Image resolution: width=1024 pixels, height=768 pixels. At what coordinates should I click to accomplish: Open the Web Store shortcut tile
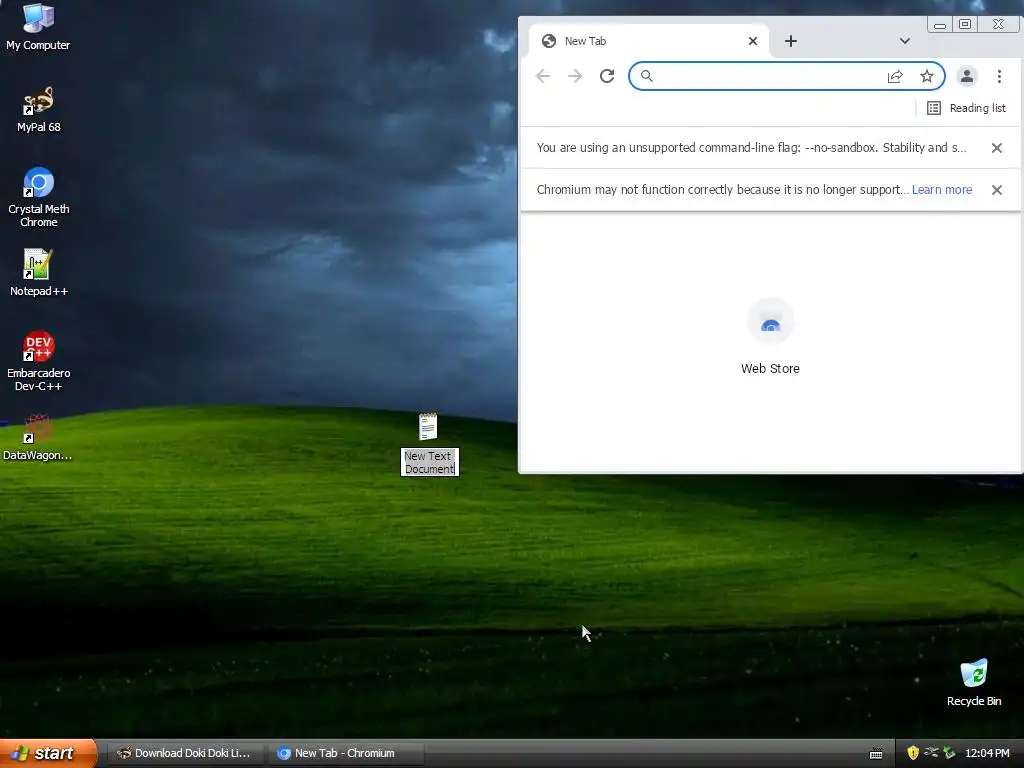[770, 336]
